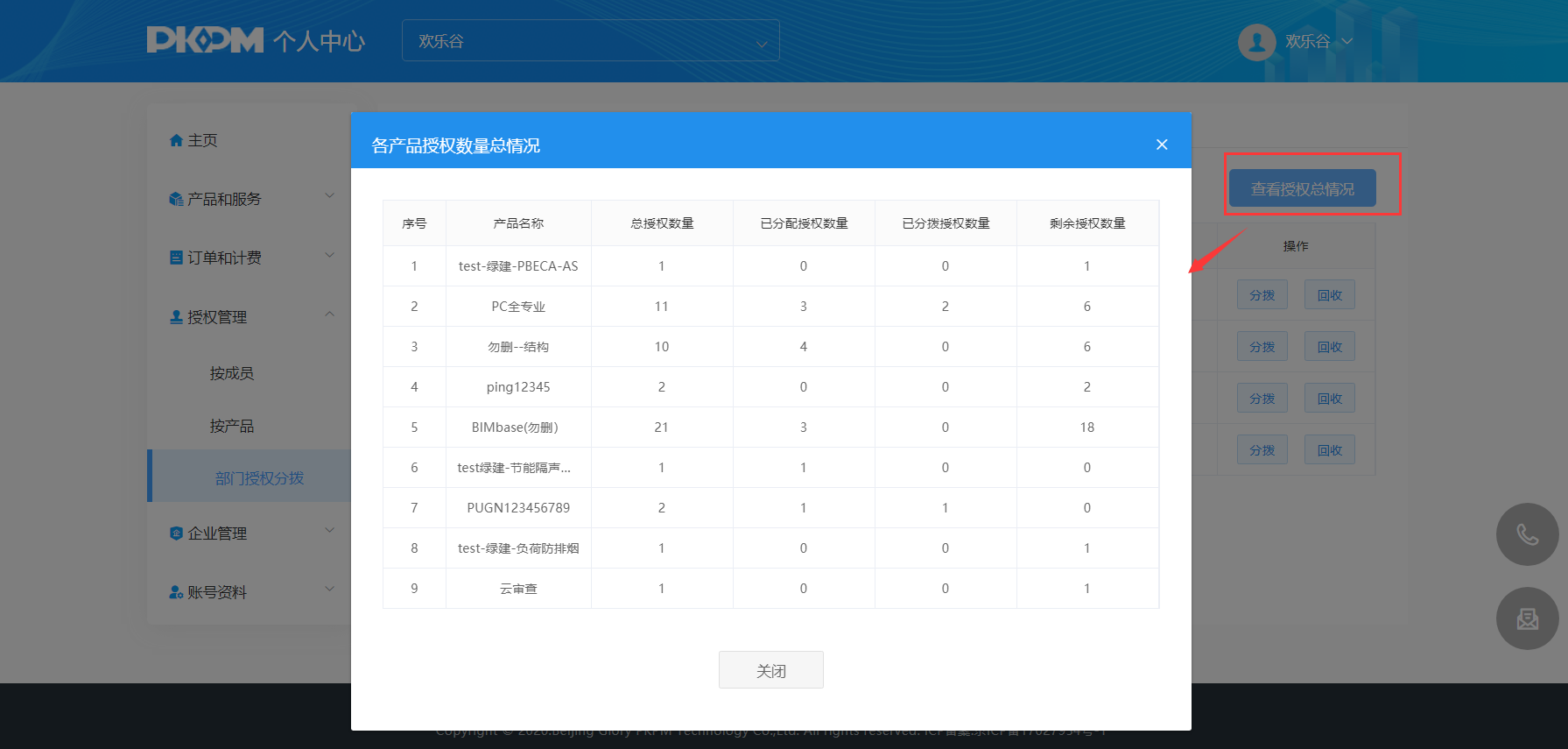Collapse the 授权管理 section chevron

coord(329,314)
